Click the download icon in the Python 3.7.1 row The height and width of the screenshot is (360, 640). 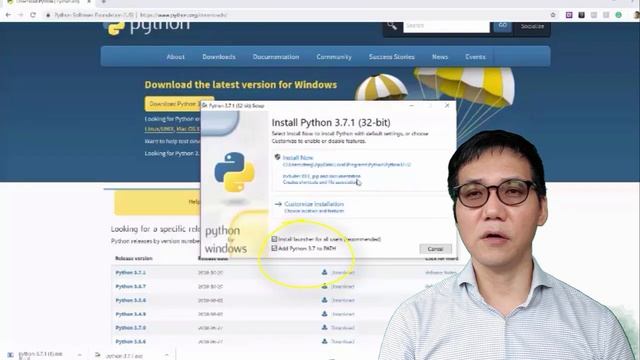pos(324,272)
